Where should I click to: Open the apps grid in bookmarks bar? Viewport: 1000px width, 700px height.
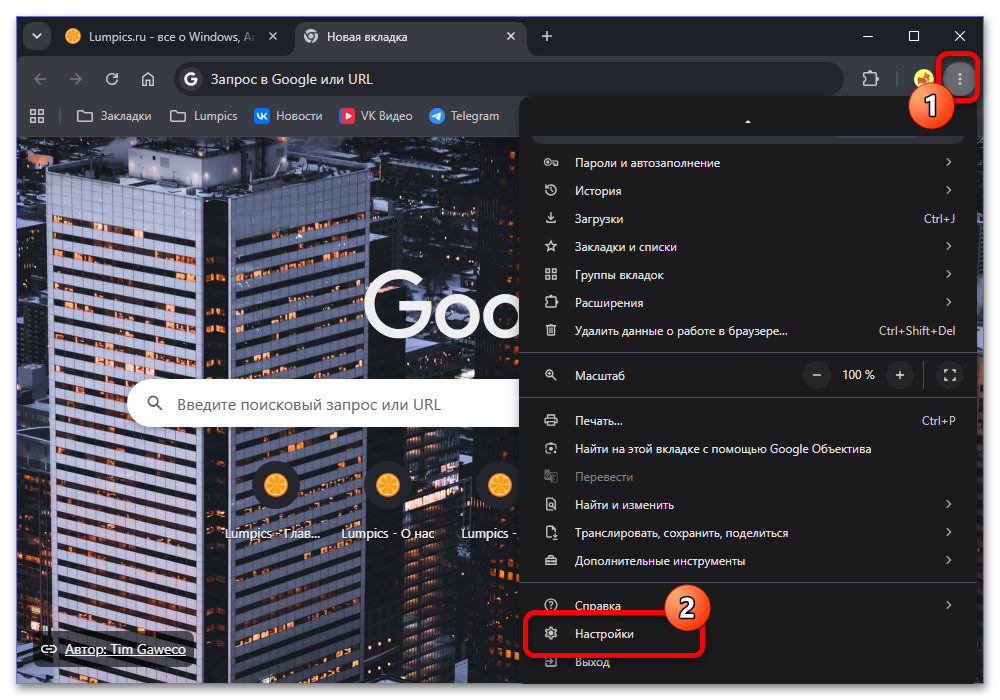(x=37, y=116)
